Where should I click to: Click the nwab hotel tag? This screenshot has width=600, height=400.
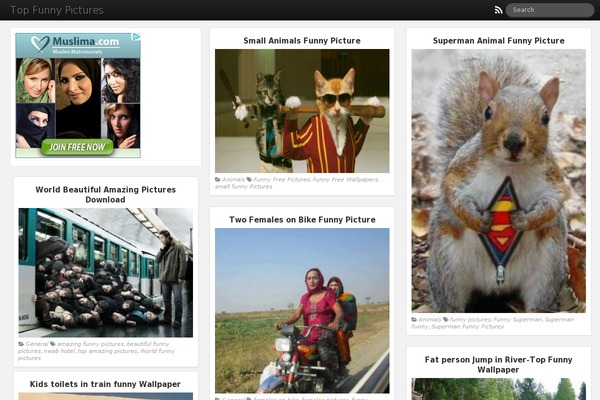(59, 351)
